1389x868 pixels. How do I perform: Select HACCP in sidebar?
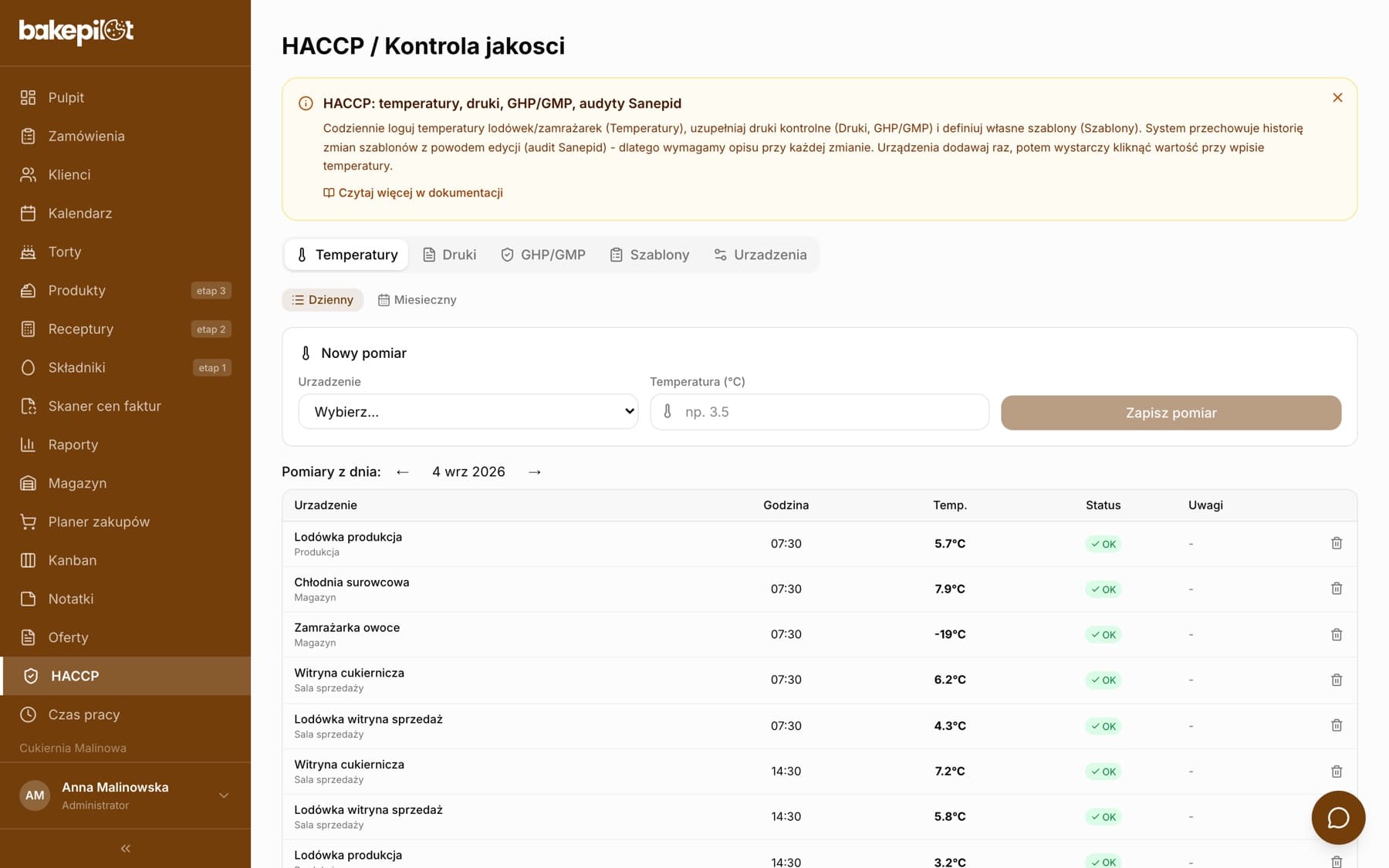(125, 676)
